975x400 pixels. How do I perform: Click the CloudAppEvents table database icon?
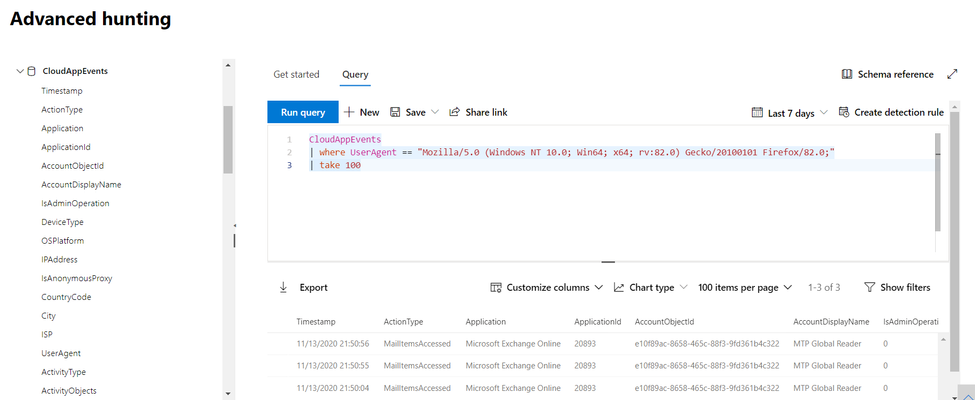pyautogui.click(x=32, y=71)
